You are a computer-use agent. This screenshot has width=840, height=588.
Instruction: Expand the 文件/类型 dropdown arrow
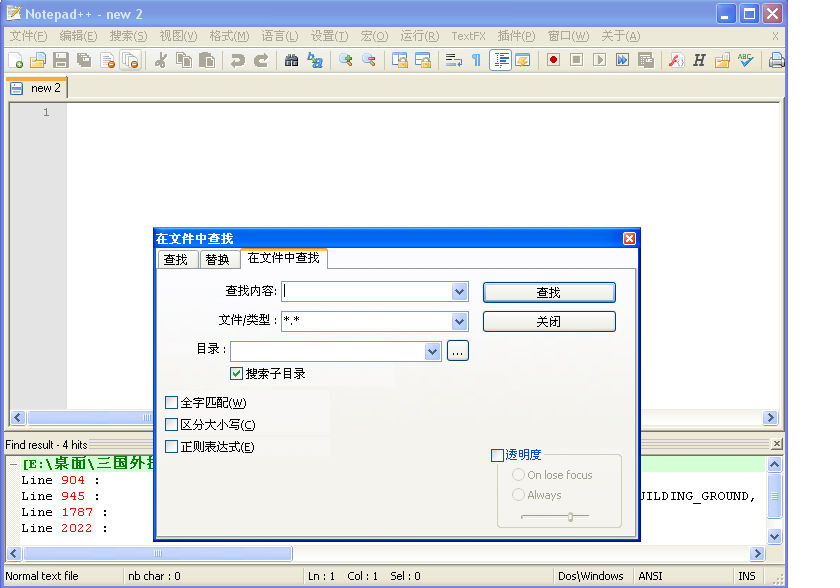pos(459,322)
